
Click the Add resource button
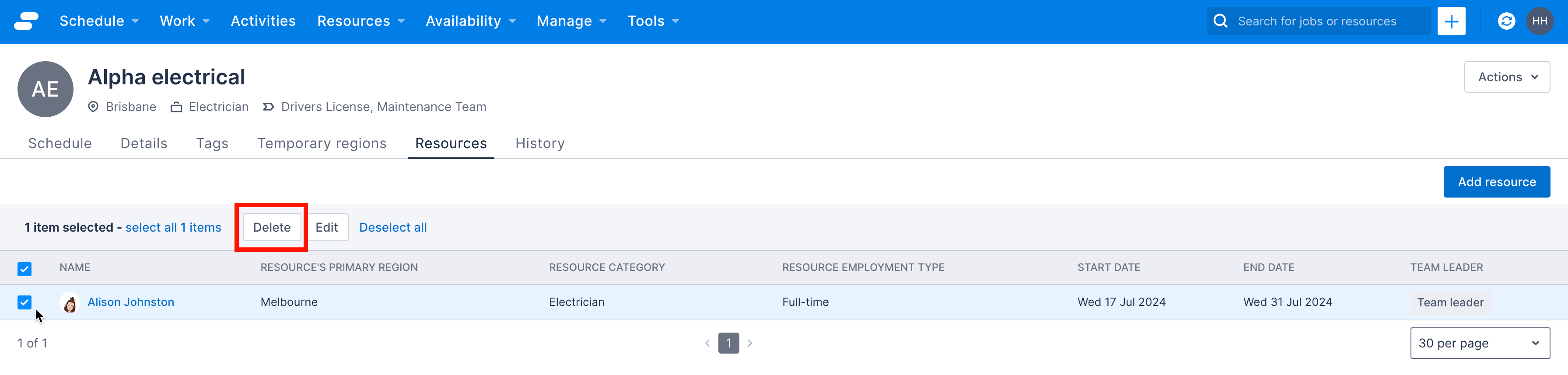pyautogui.click(x=1496, y=182)
